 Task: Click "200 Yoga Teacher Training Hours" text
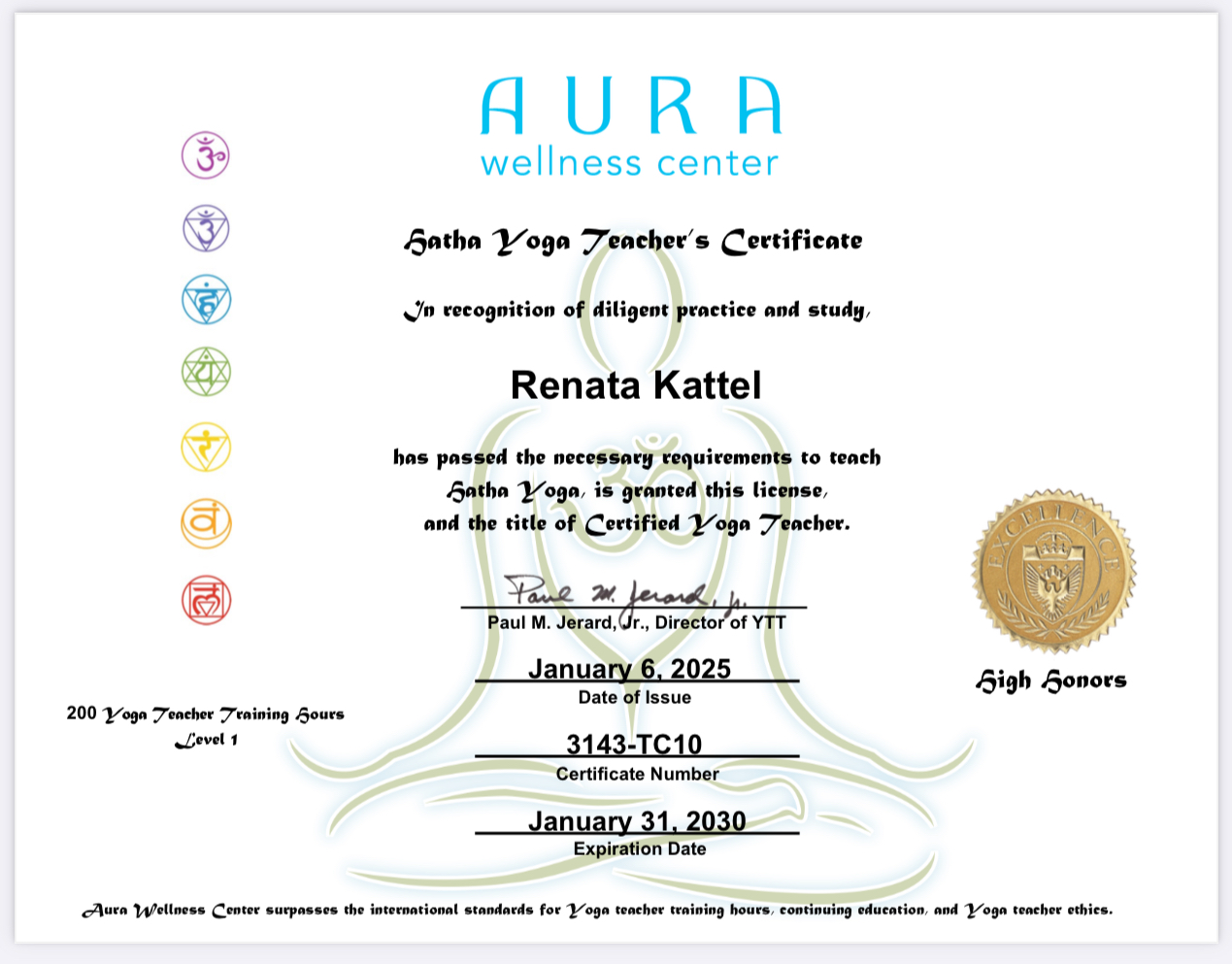206,715
